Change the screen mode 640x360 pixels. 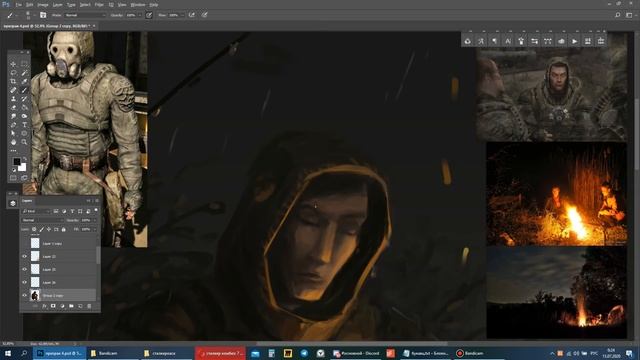coord(24,178)
